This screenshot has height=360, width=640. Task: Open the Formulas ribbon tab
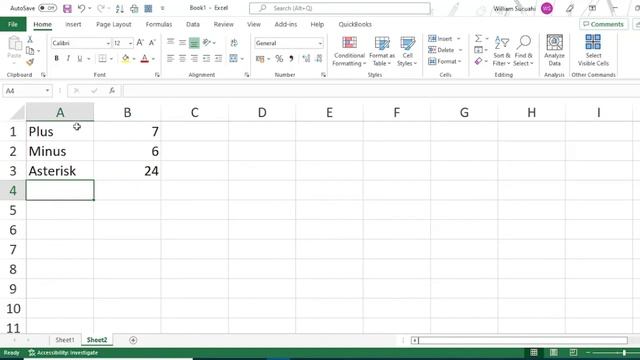coord(159,24)
